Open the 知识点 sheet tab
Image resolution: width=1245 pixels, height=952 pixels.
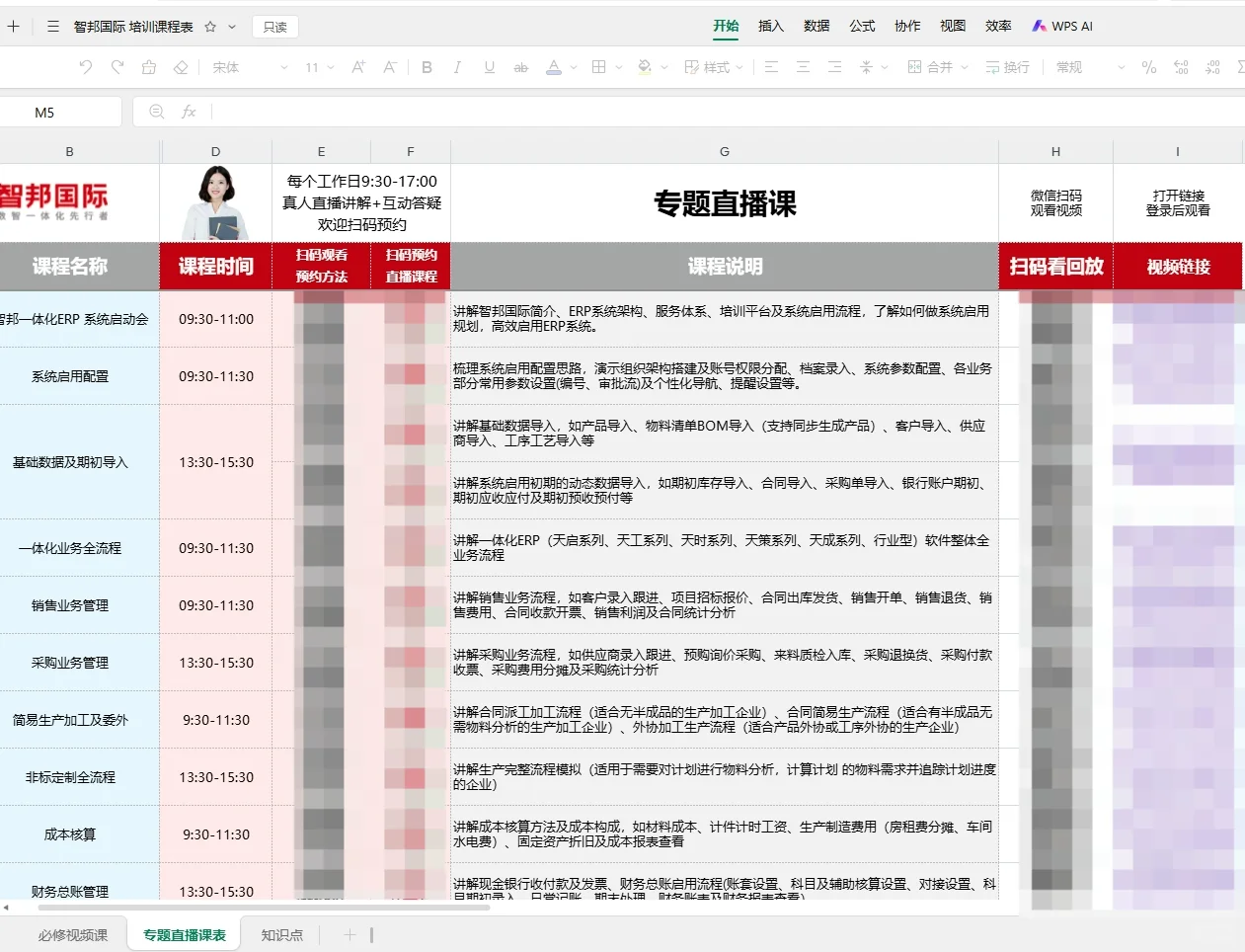tap(282, 934)
